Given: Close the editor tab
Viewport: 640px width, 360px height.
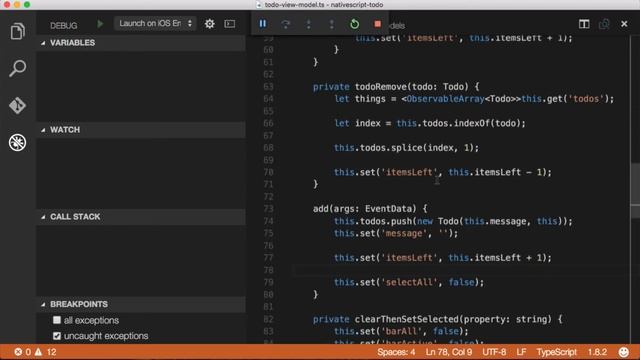Looking at the screenshot, I should pos(624,24).
